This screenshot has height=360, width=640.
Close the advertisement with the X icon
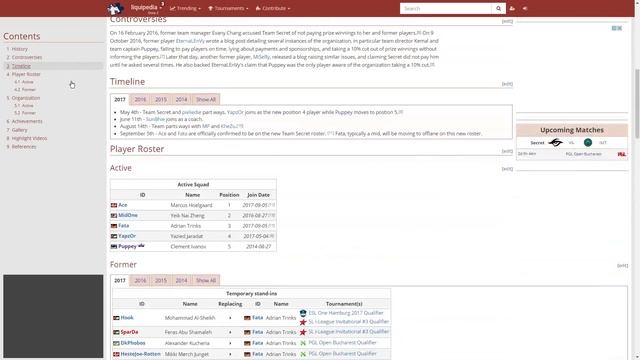tap(620, 28)
